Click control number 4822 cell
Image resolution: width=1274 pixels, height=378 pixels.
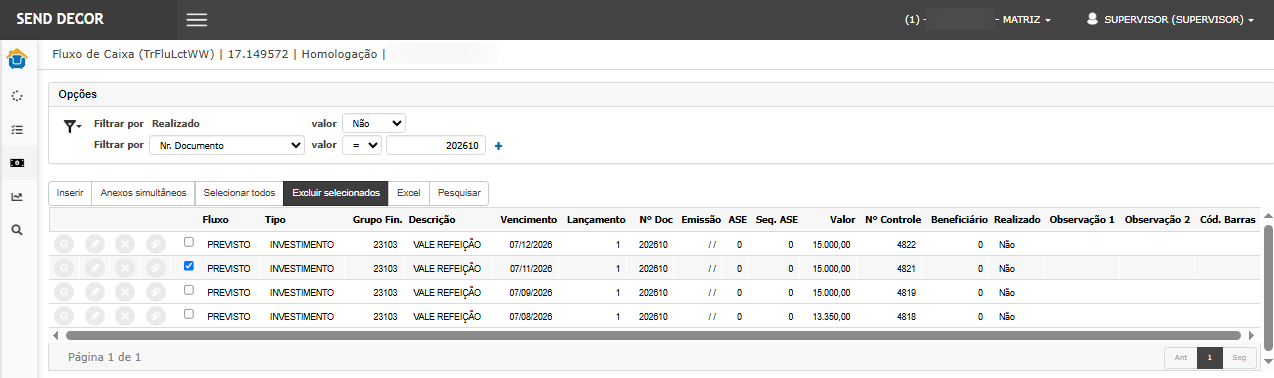[906, 244]
